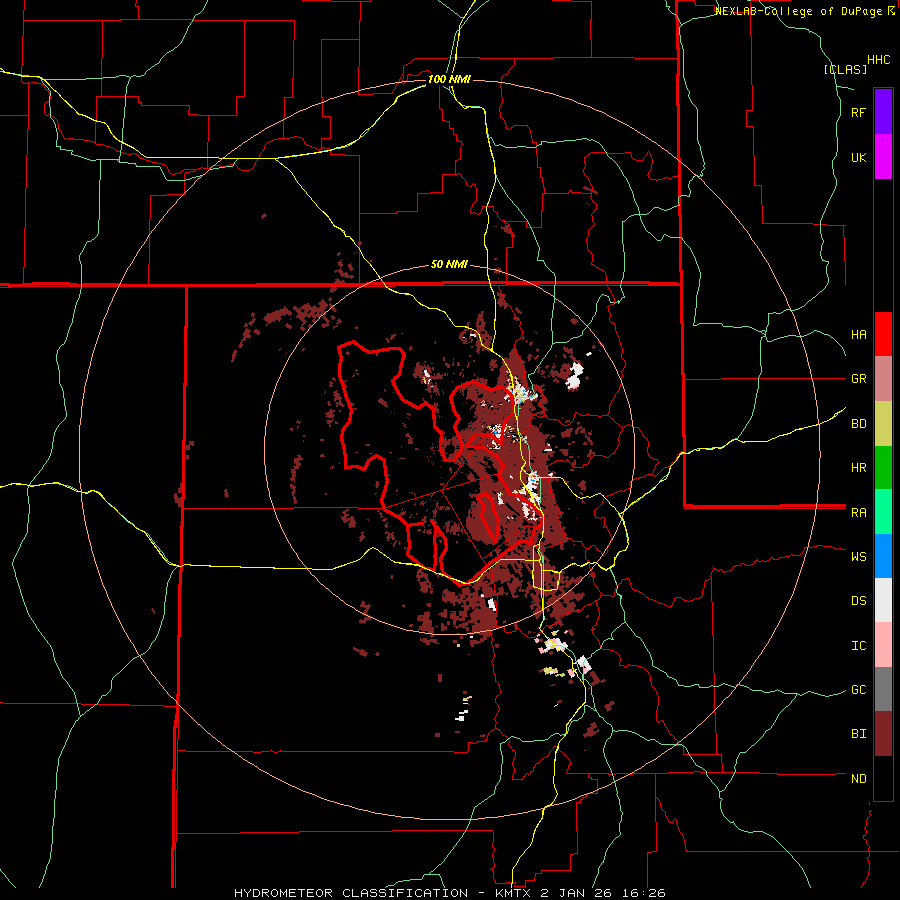Screen dimensions: 900x900
Task: Click the 'RA' legend label
Action: 858,513
